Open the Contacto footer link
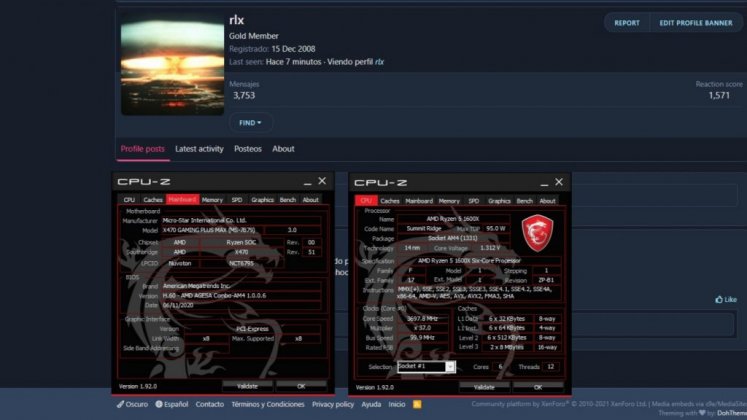This screenshot has width=747, height=420. click(x=210, y=404)
